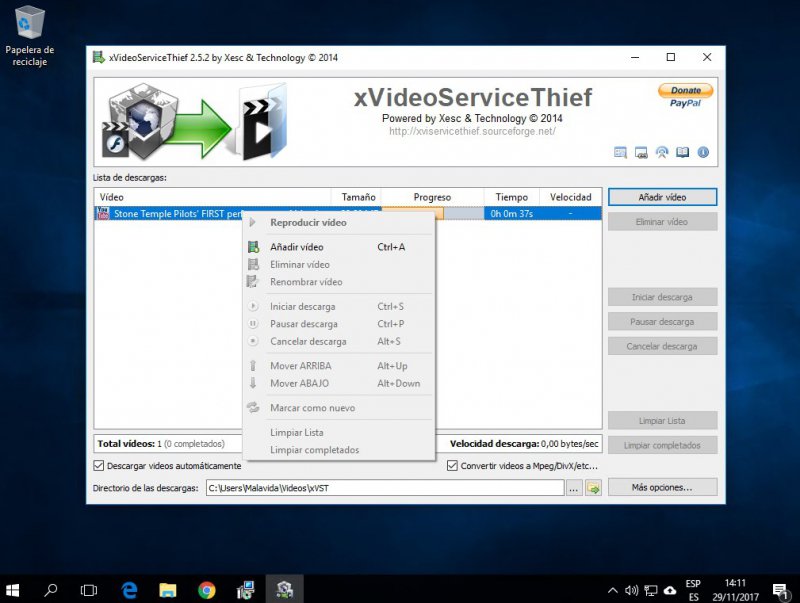Open the search videos window icon
The width and height of the screenshot is (800, 603).
[x=620, y=153]
